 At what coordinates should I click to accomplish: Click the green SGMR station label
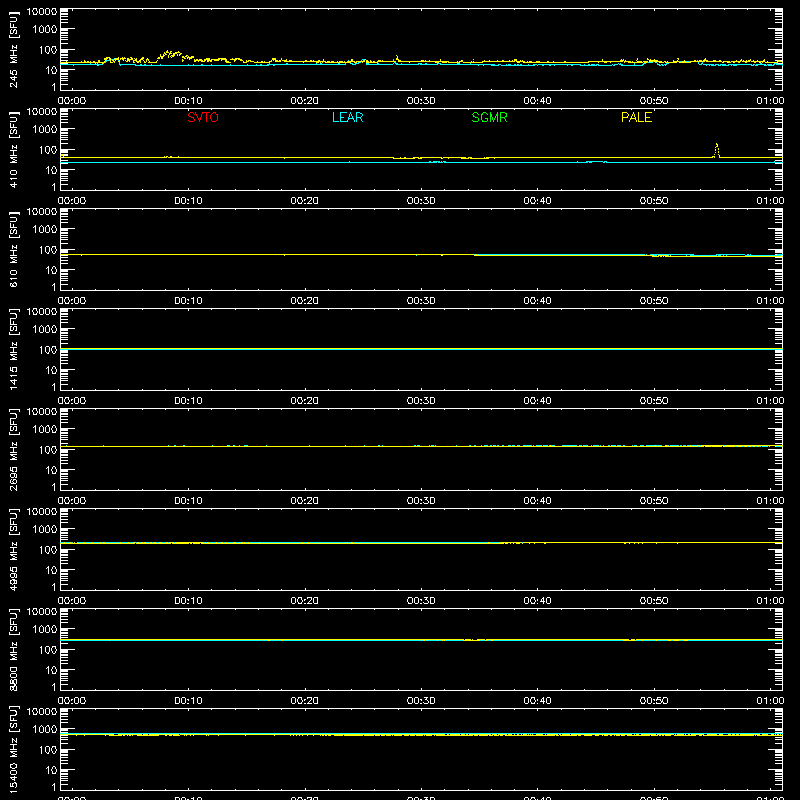click(x=489, y=117)
